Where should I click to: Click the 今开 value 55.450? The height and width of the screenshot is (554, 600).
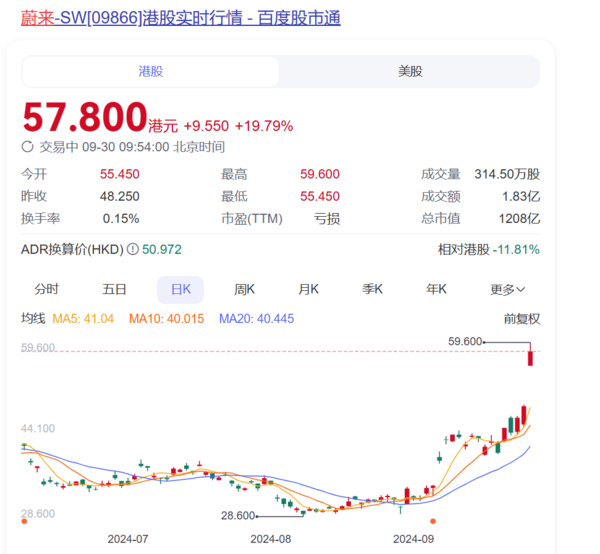click(120, 174)
